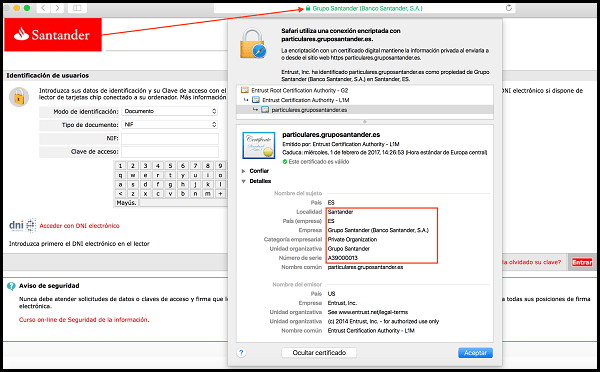
Task: Click virtual keyboard key z
Action: point(133,194)
